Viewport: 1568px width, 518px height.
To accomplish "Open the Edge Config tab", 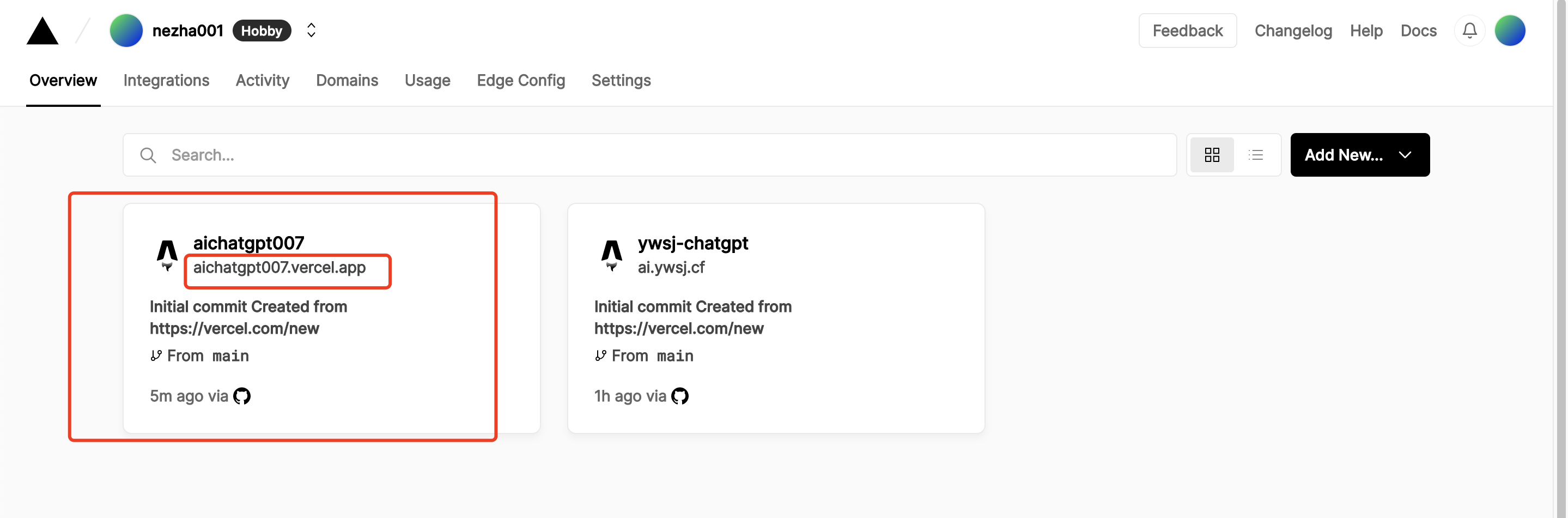I will 520,81.
